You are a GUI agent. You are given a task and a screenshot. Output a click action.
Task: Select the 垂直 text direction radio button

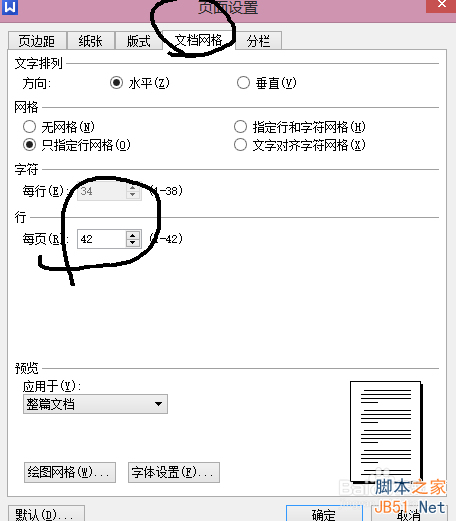pos(243,83)
